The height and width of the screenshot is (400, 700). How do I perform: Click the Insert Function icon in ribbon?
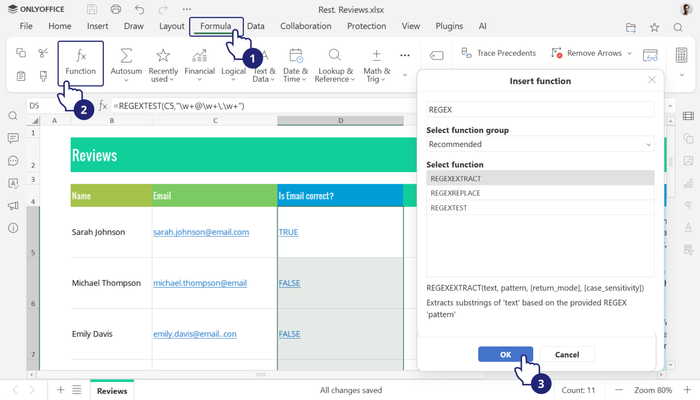click(x=81, y=62)
